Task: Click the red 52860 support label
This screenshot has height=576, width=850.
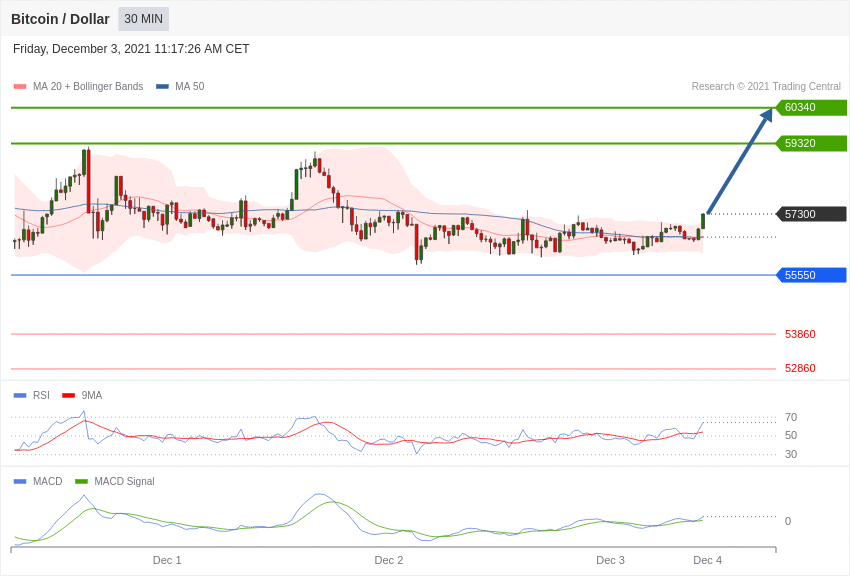Action: [x=800, y=368]
